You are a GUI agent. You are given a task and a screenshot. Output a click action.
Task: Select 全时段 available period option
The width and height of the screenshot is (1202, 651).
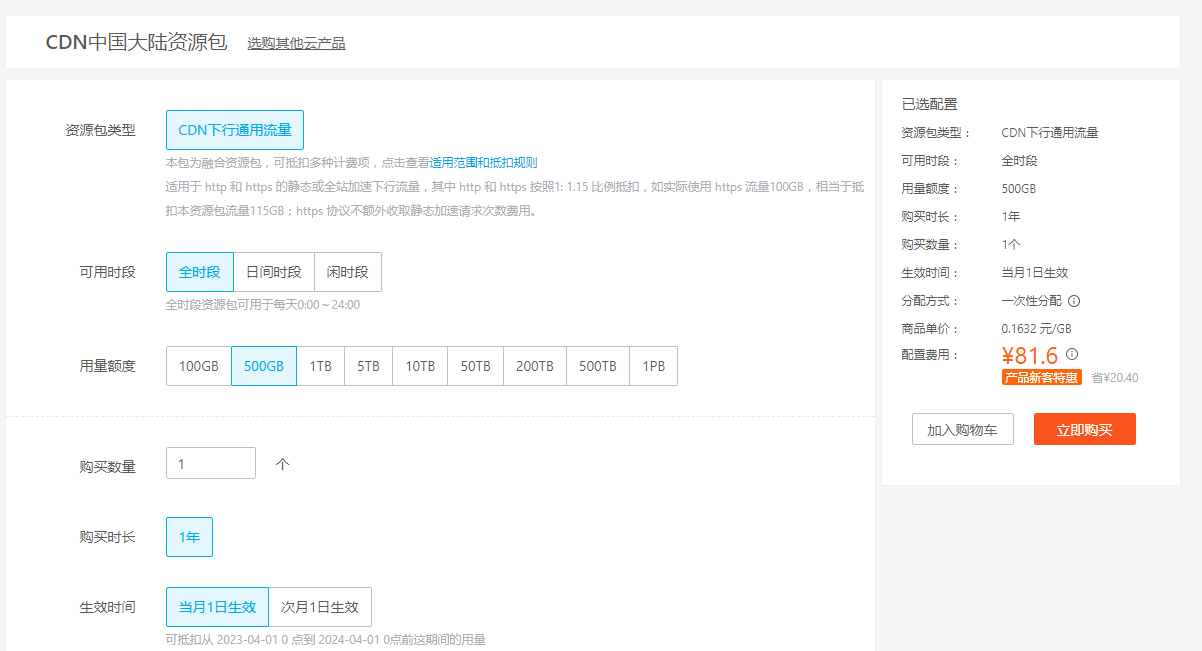click(x=200, y=272)
